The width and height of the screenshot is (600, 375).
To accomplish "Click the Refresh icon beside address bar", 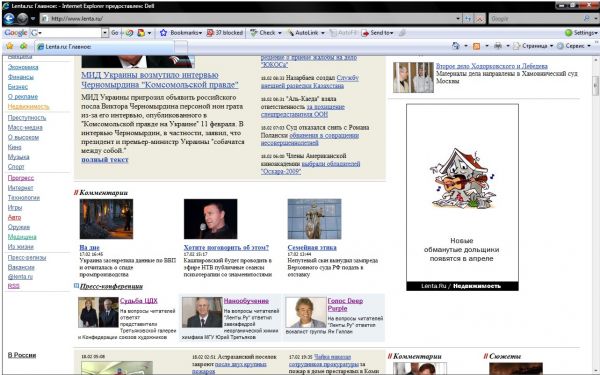I will point(468,18).
